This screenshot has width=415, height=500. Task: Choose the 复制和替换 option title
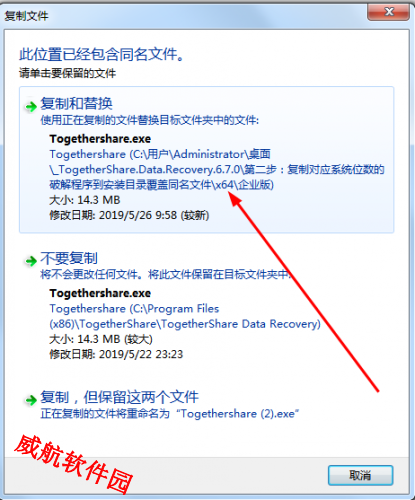[x=76, y=103]
